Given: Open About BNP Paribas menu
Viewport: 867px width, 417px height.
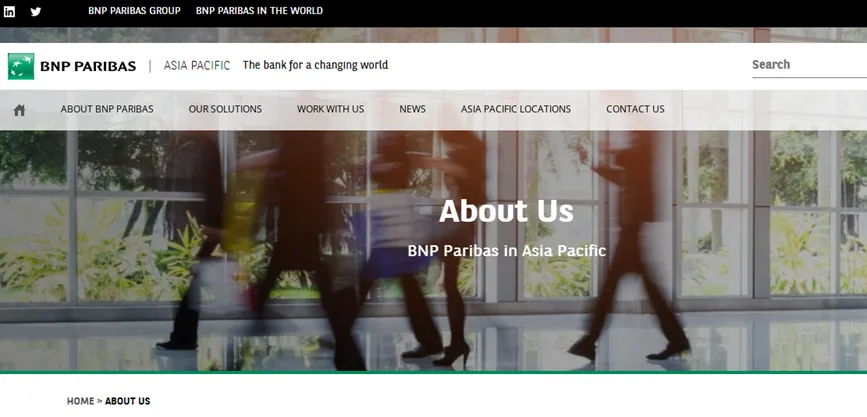Looking at the screenshot, I should (107, 109).
